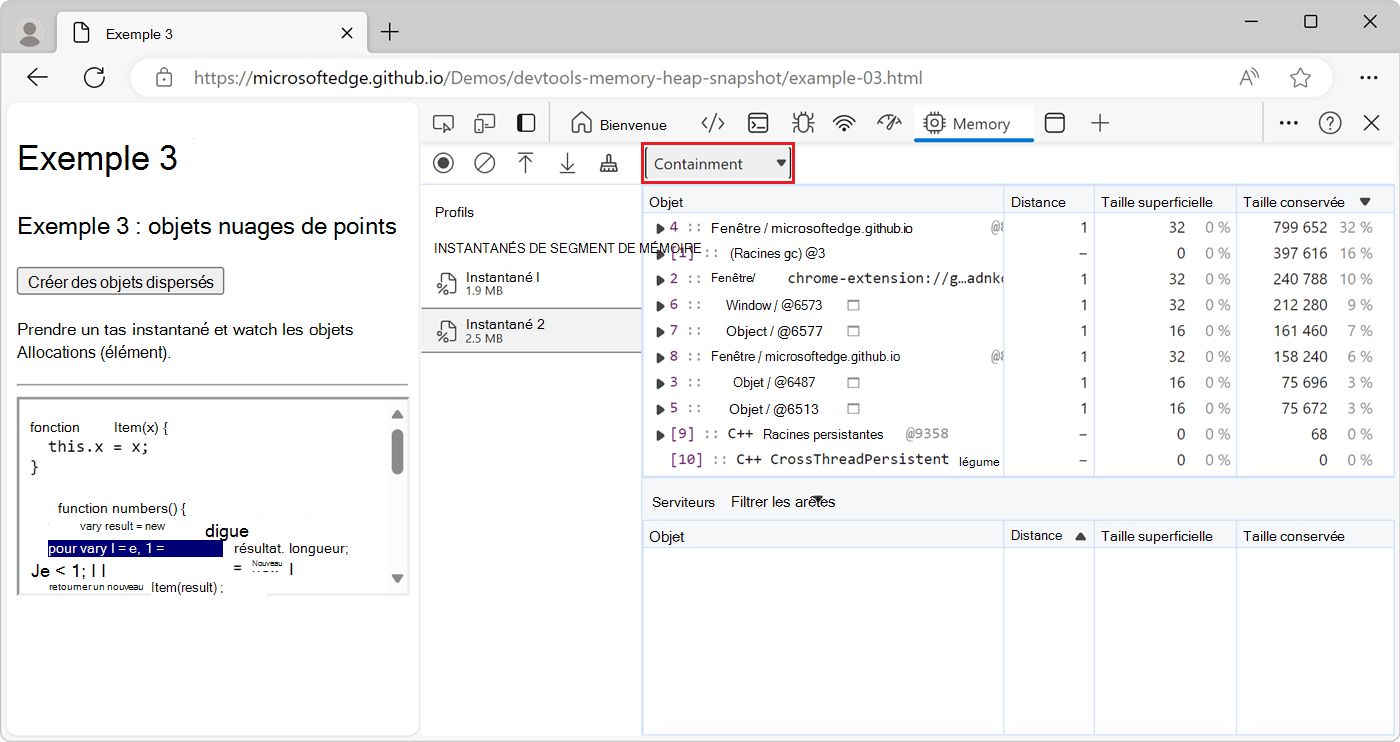
Task: Select the Instantané 1 snapshot
Action: click(x=502, y=283)
